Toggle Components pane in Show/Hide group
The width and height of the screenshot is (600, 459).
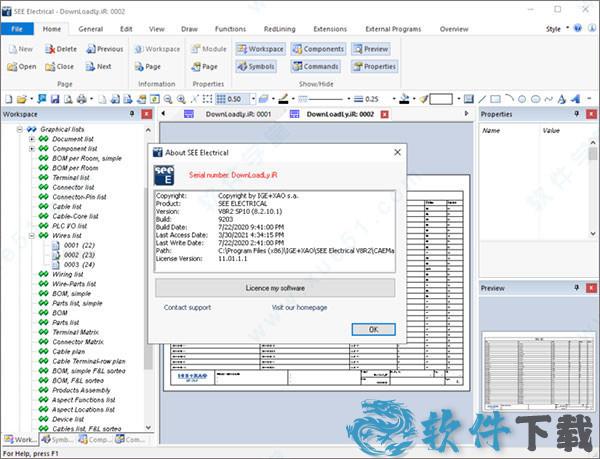coord(318,49)
